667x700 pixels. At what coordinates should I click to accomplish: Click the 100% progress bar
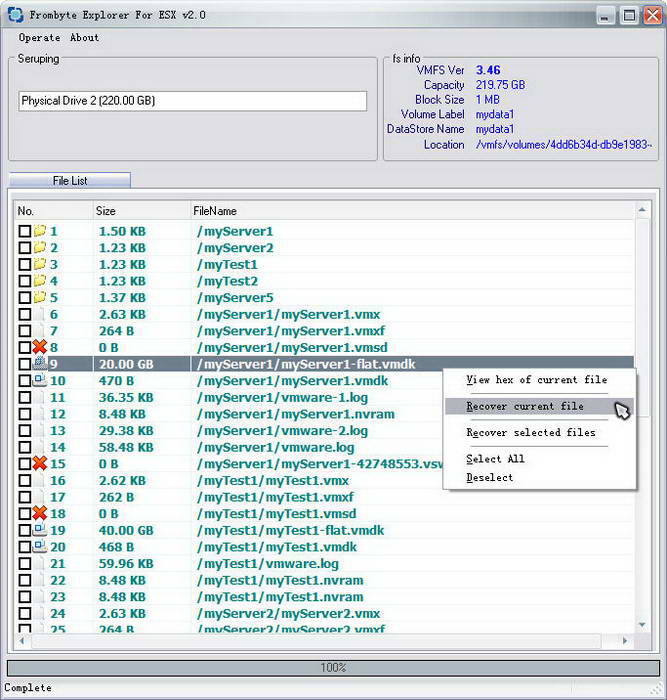pos(333,667)
